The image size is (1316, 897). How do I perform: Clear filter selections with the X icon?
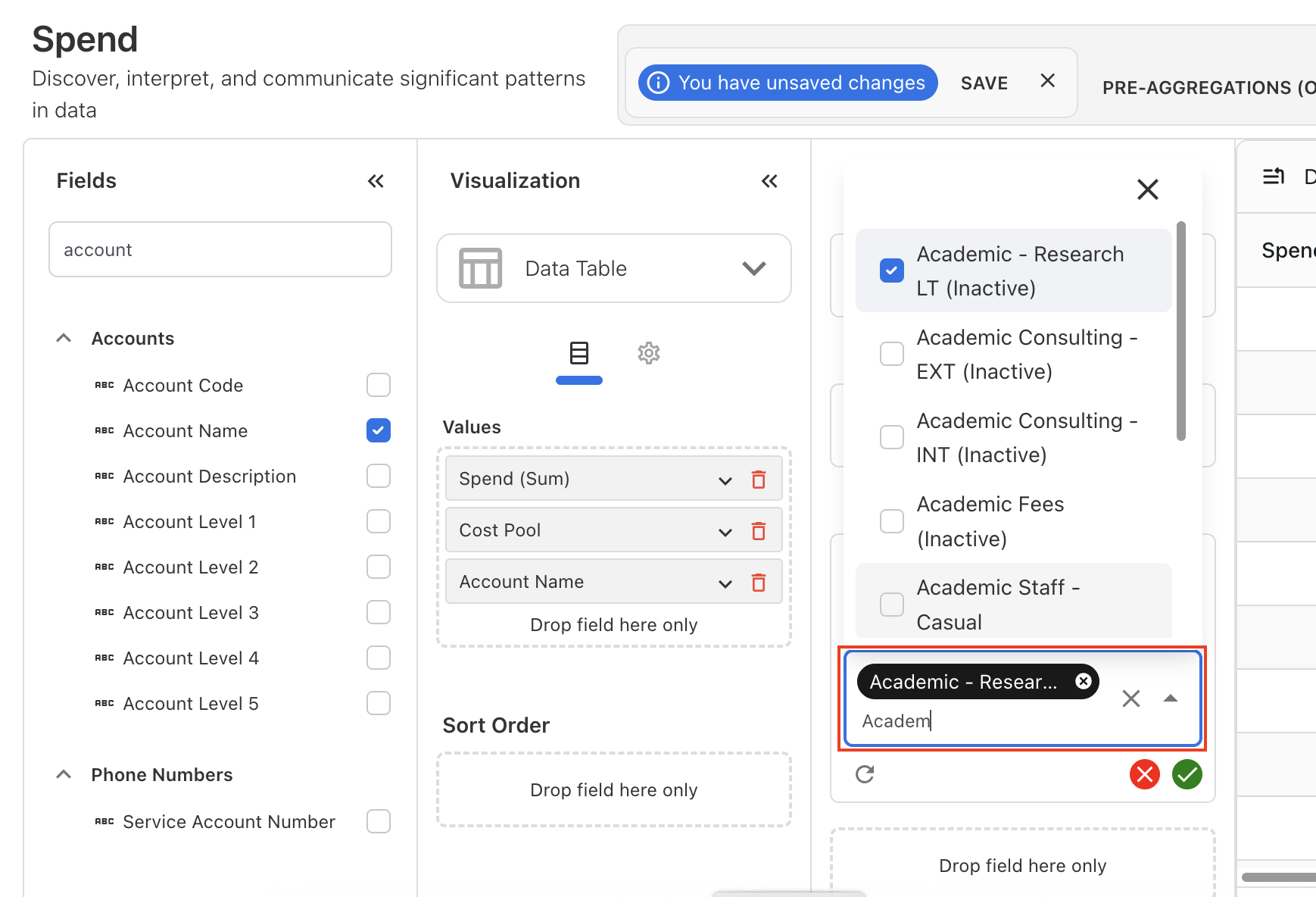(x=1131, y=698)
